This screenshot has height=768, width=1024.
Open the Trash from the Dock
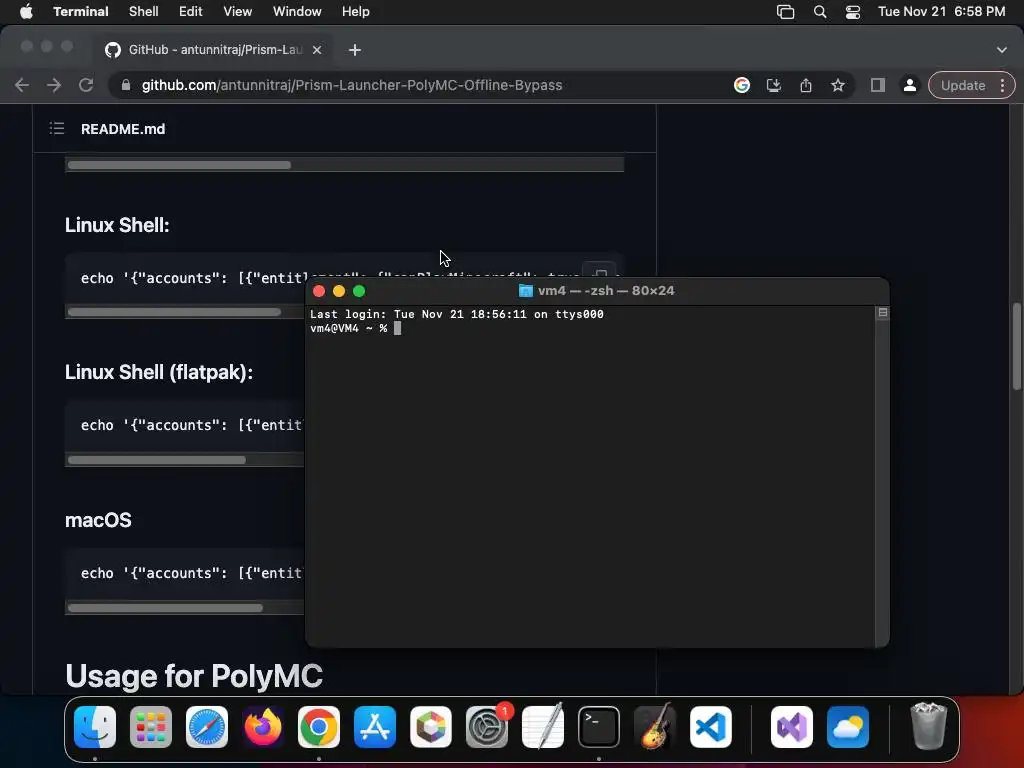[x=928, y=727]
